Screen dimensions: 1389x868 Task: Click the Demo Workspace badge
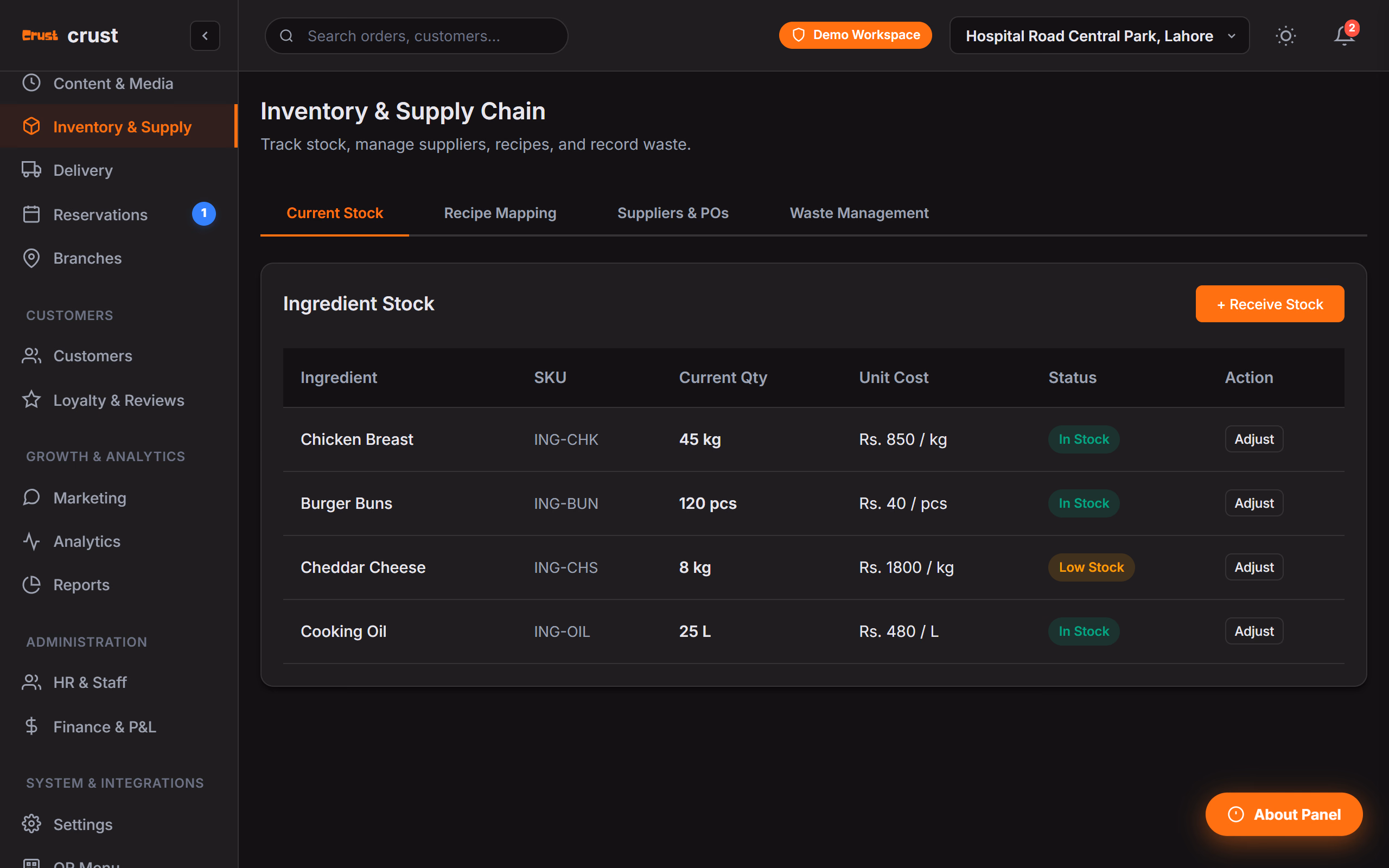point(855,35)
